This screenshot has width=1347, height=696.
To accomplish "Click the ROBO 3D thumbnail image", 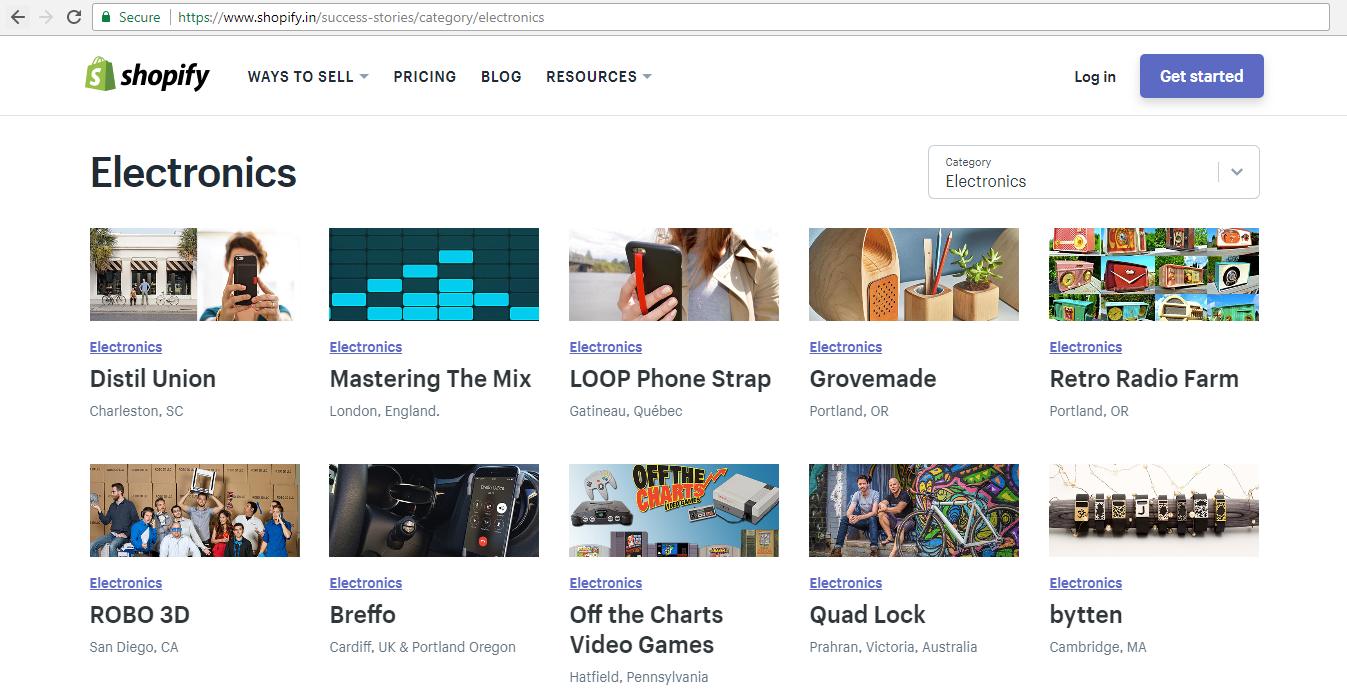I will (194, 510).
